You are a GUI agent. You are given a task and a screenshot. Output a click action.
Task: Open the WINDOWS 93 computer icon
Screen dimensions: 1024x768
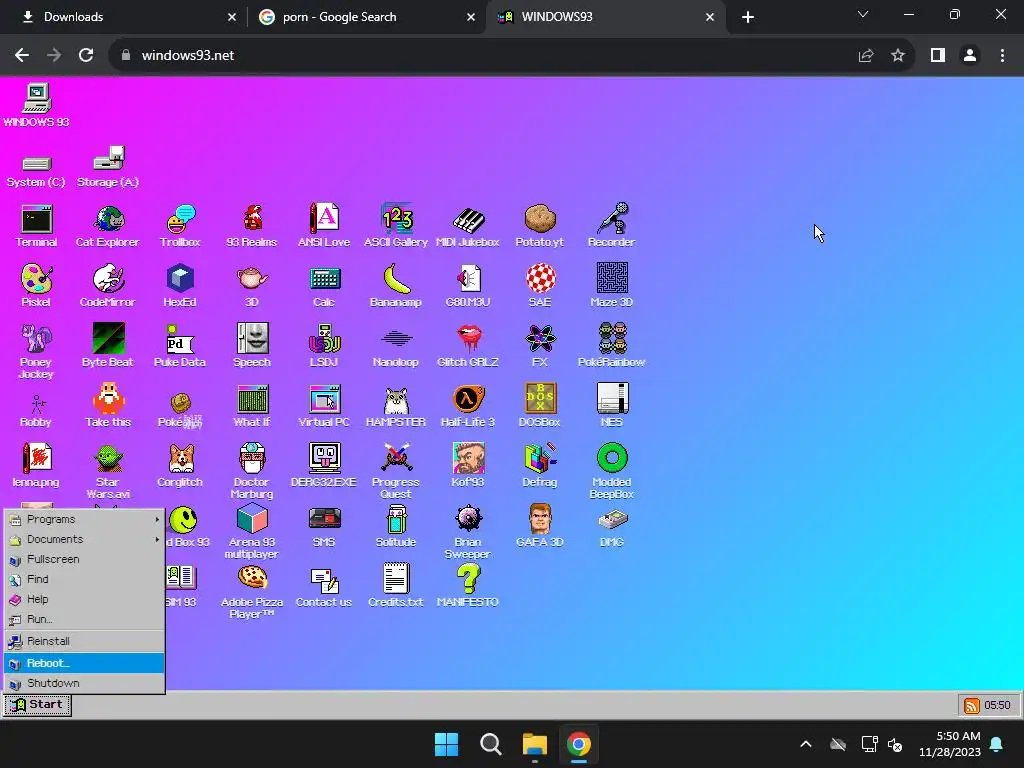(36, 104)
